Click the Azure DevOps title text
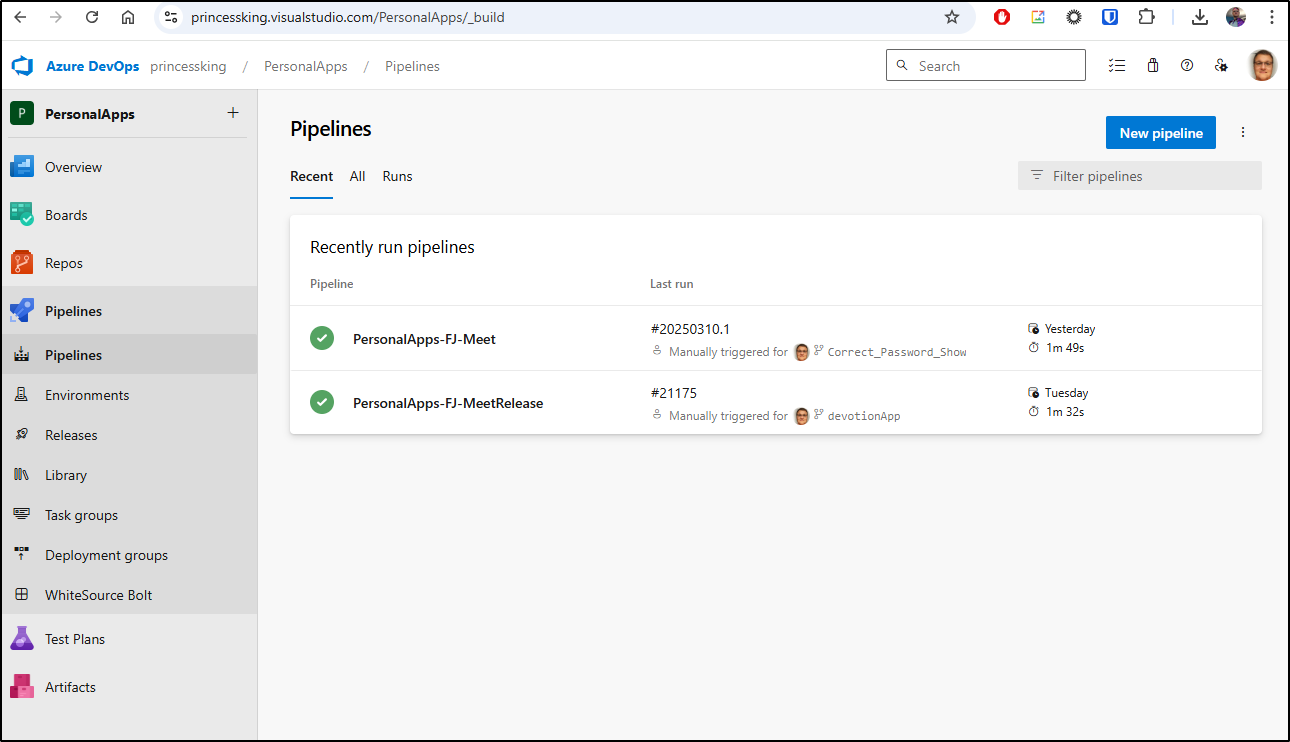 (93, 66)
